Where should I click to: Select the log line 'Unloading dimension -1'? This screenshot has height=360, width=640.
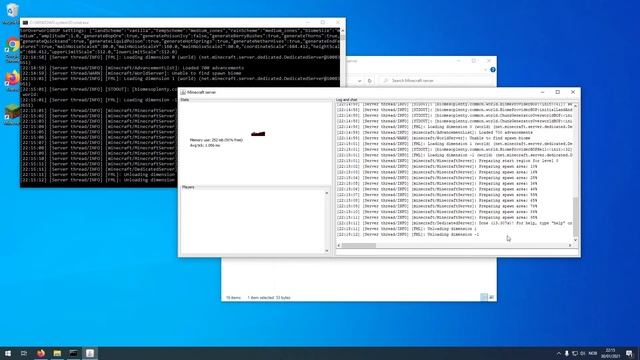click(x=408, y=235)
